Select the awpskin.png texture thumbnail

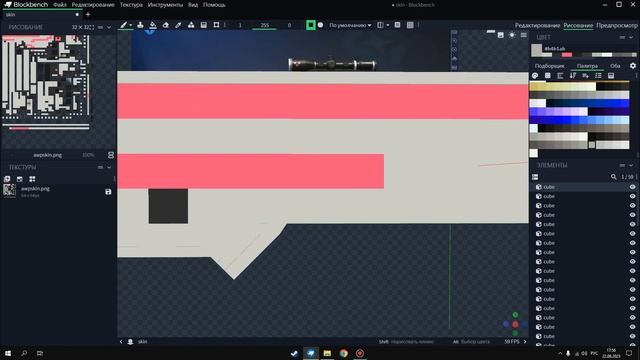click(9, 191)
